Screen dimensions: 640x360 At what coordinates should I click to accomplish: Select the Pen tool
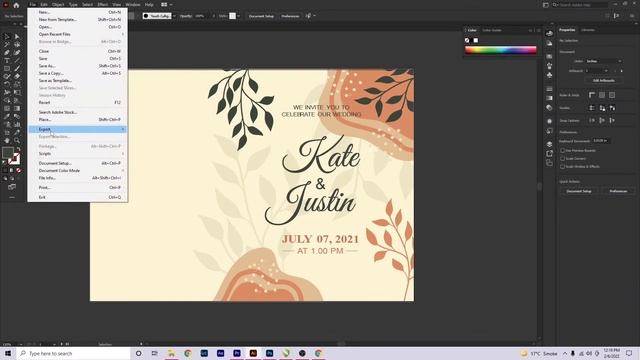click(7, 53)
